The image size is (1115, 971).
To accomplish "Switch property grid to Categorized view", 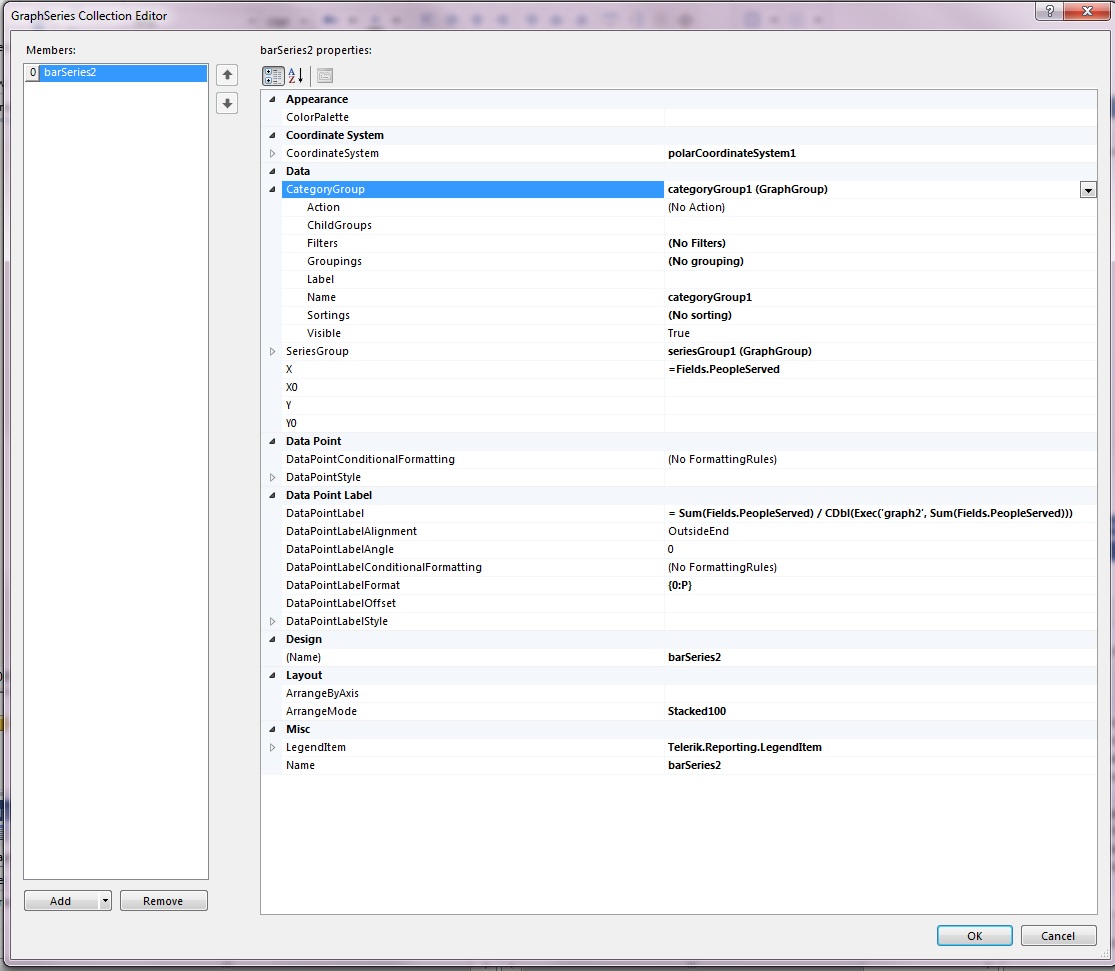I will pyautogui.click(x=273, y=75).
